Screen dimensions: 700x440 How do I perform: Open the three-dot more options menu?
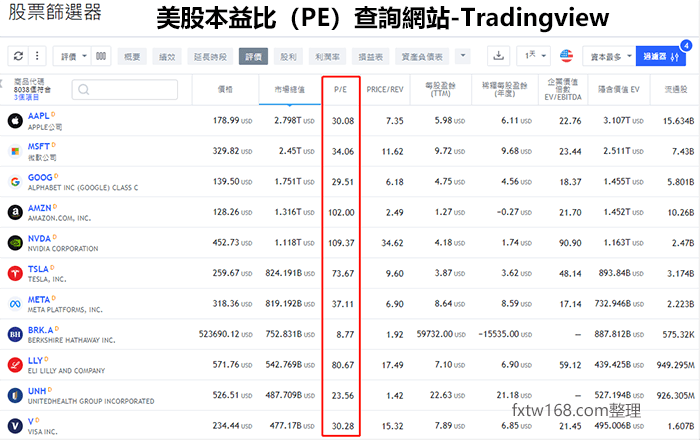tap(37, 56)
